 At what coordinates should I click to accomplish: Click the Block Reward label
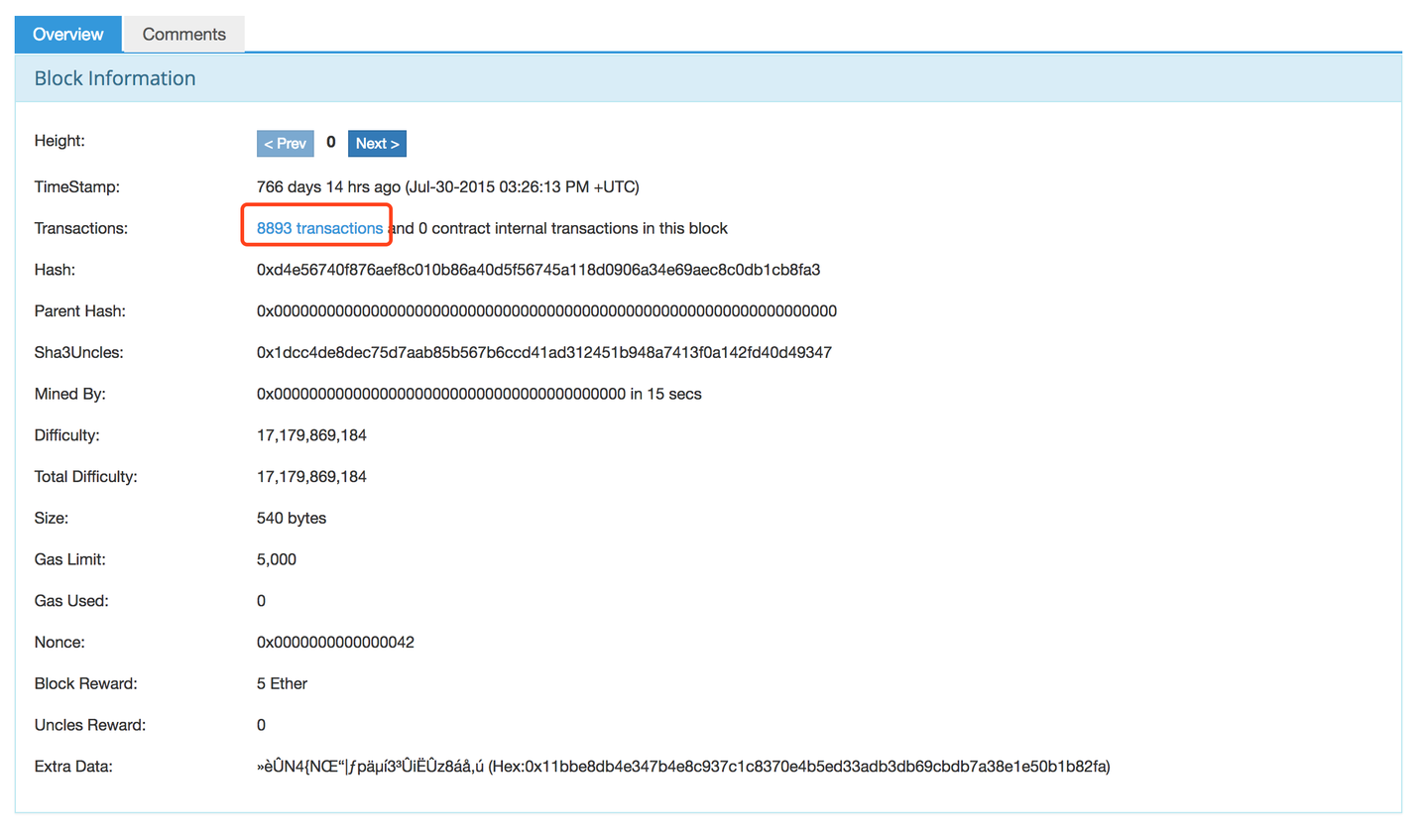[x=86, y=684]
